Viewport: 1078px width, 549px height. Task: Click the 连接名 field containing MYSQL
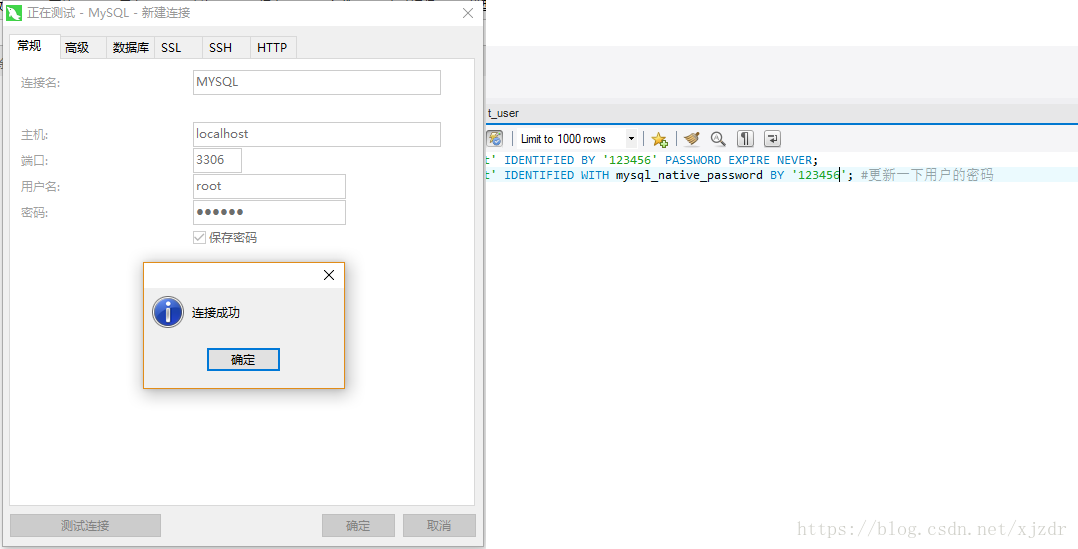pyautogui.click(x=317, y=82)
